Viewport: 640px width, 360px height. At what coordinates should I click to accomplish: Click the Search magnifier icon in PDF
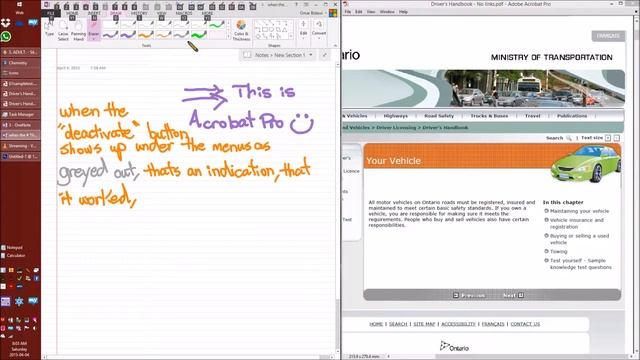click(x=569, y=138)
